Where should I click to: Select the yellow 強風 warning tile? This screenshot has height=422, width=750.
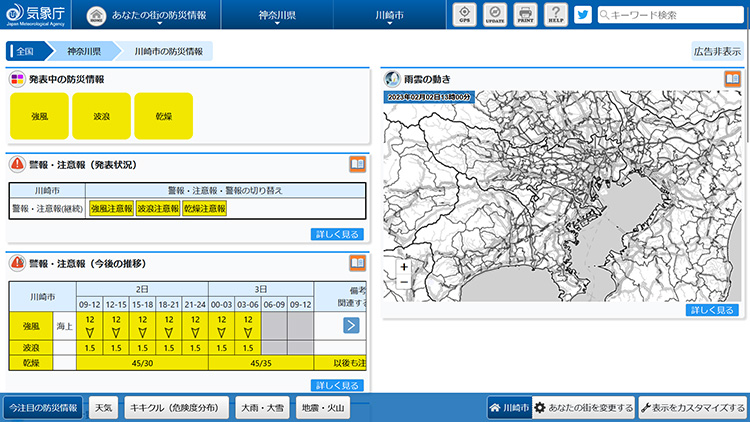point(39,116)
